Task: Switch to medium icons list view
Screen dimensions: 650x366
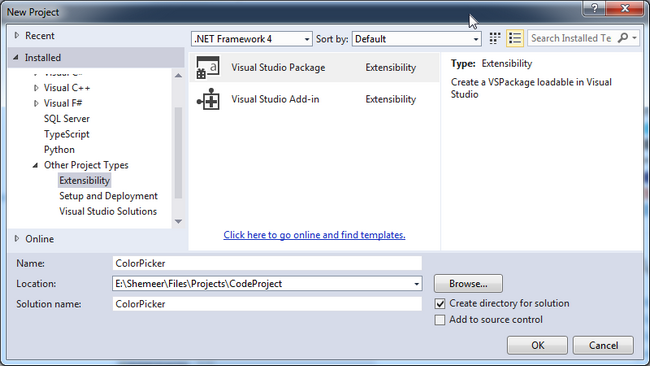Action: pyautogui.click(x=515, y=39)
